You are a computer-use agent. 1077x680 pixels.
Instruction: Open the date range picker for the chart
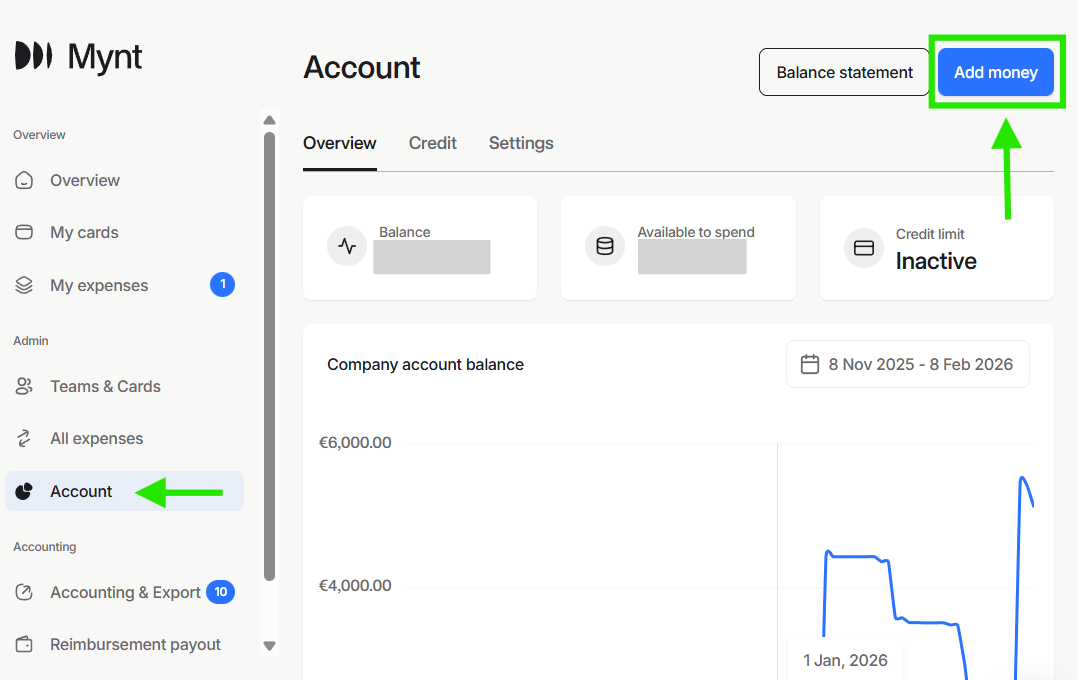(x=907, y=364)
